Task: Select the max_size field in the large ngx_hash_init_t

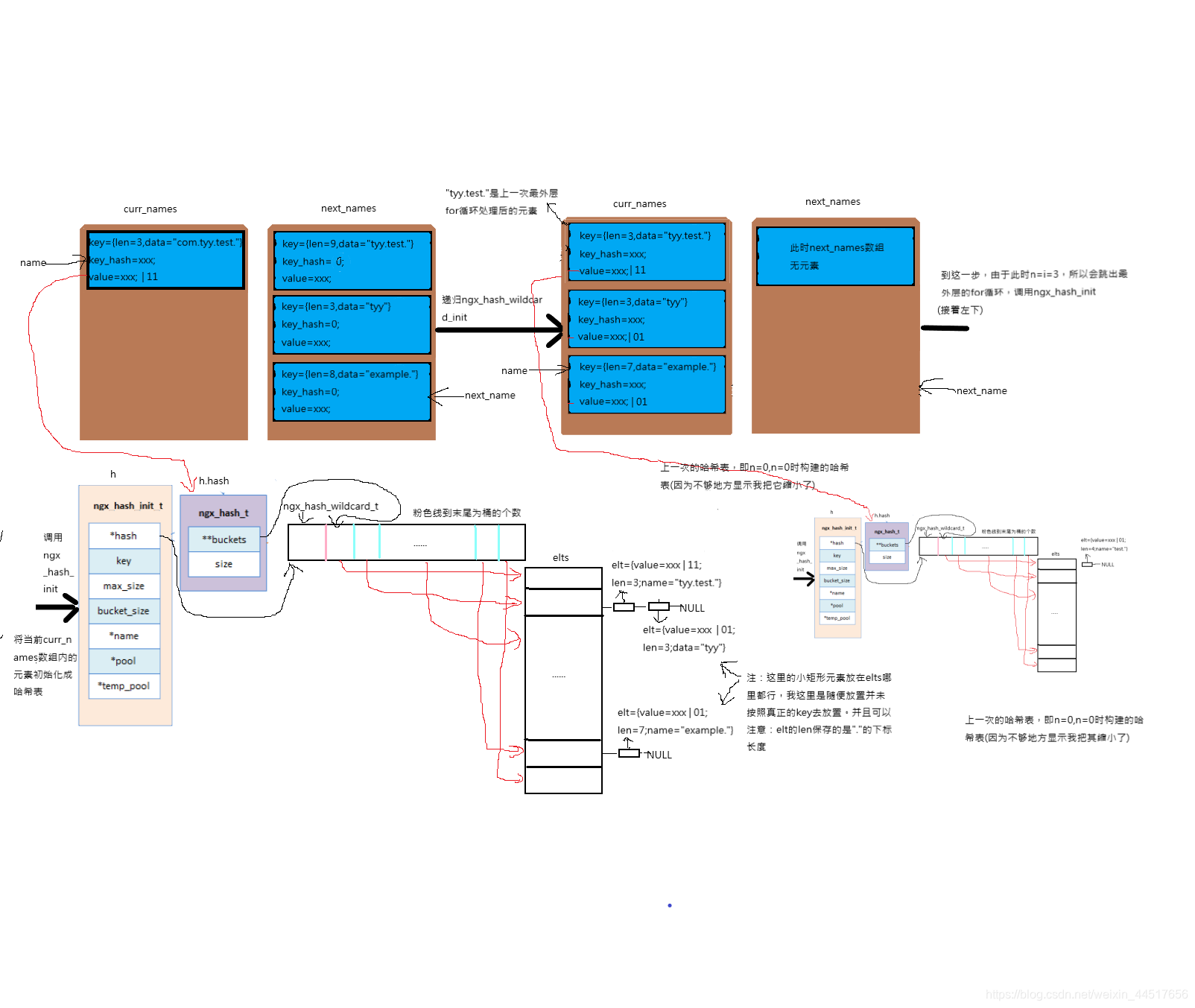Action: (x=124, y=586)
